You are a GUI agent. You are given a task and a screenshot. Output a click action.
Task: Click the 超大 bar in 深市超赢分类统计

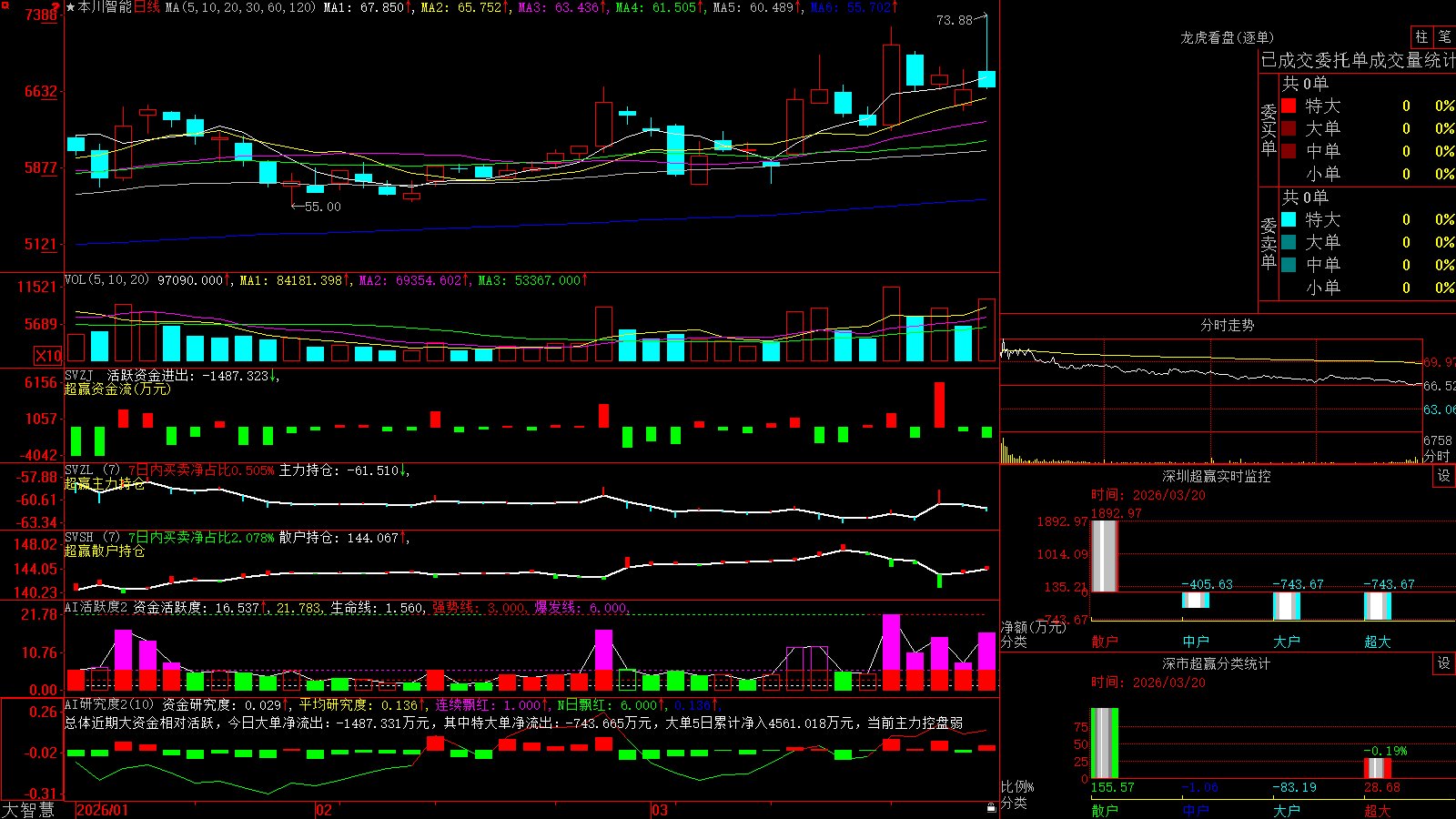[1377, 768]
